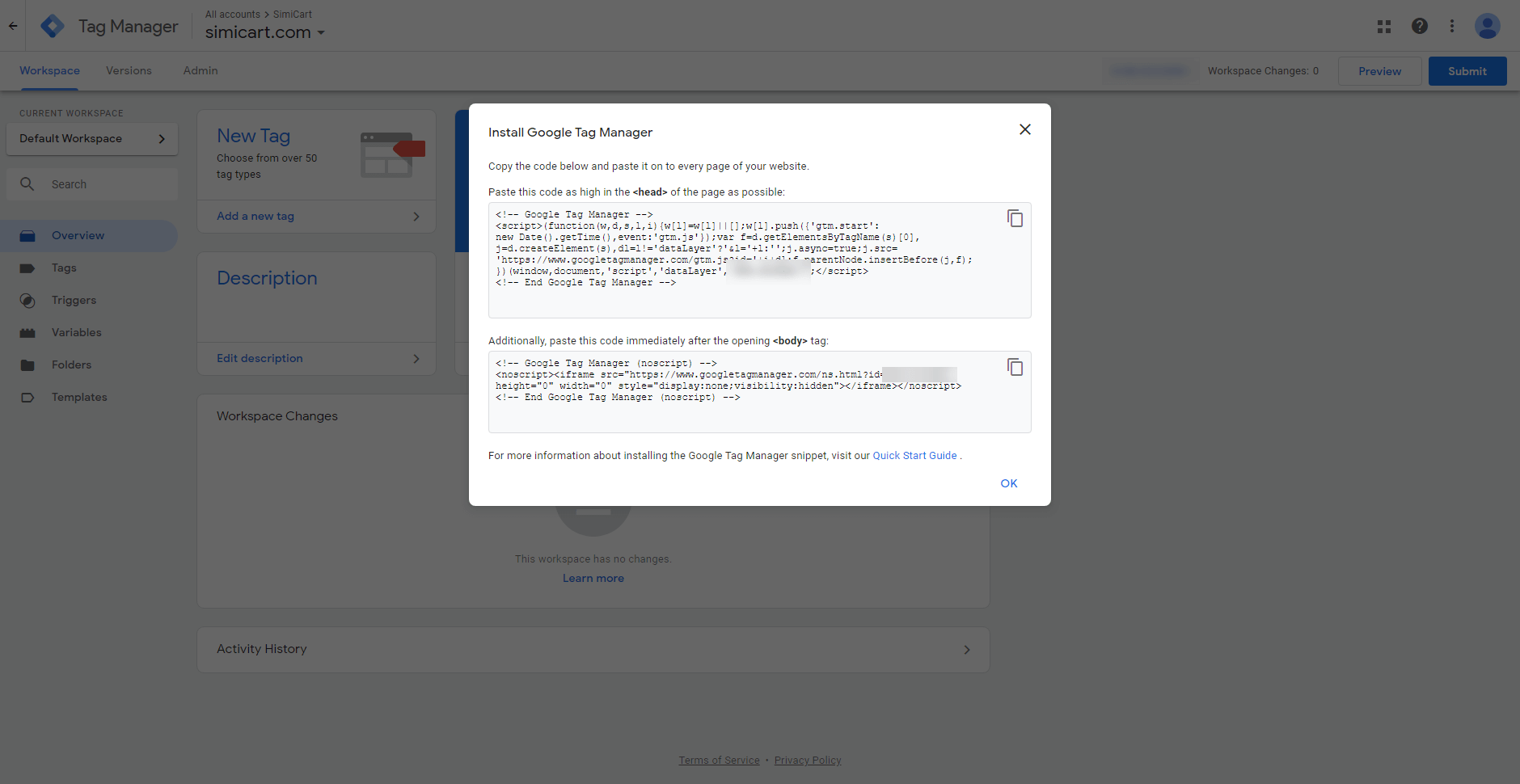
Task: Open the Google apps grid icon
Action: (1383, 26)
